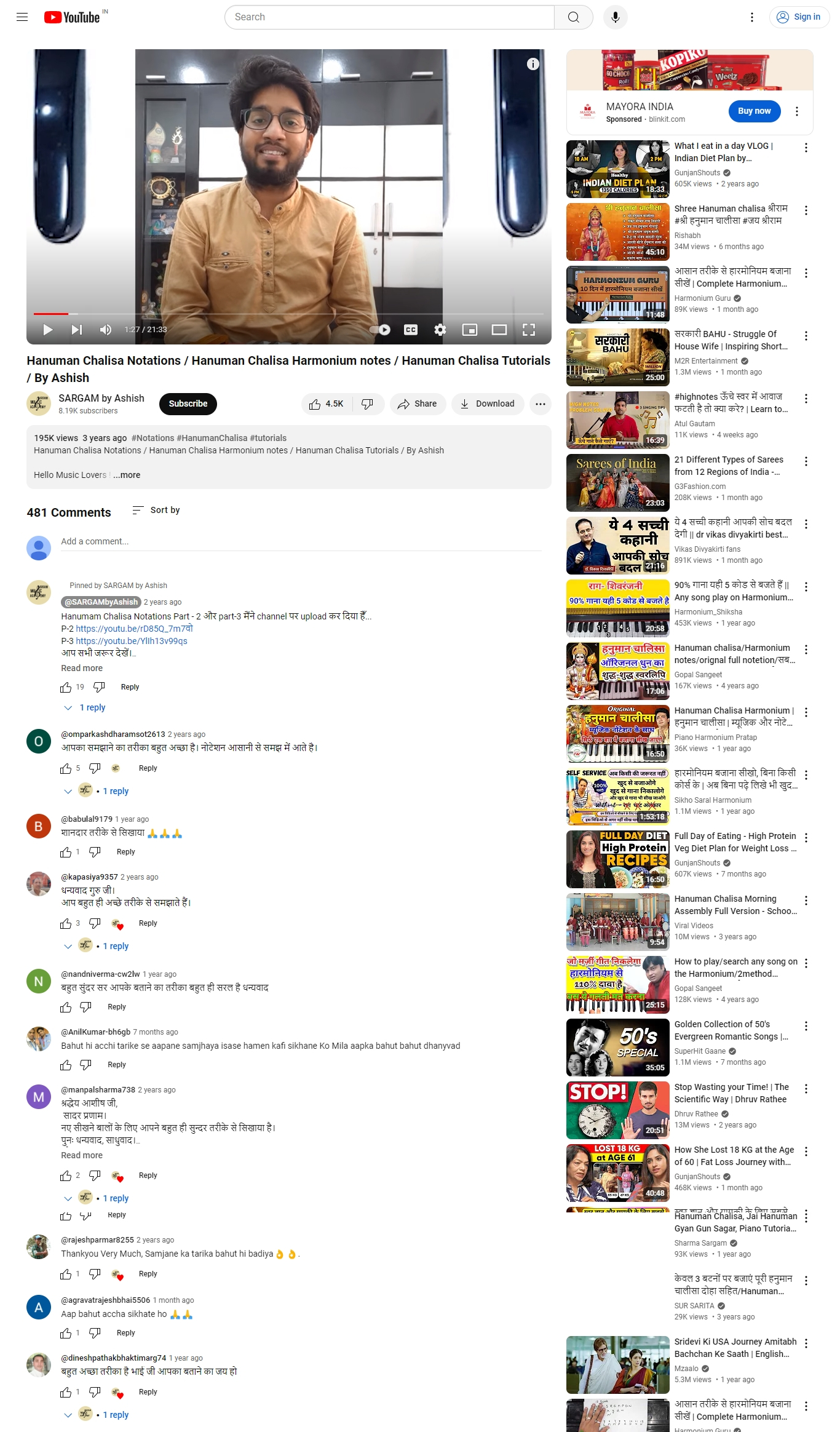
Task: Click the Sign in button
Action: coord(799,17)
